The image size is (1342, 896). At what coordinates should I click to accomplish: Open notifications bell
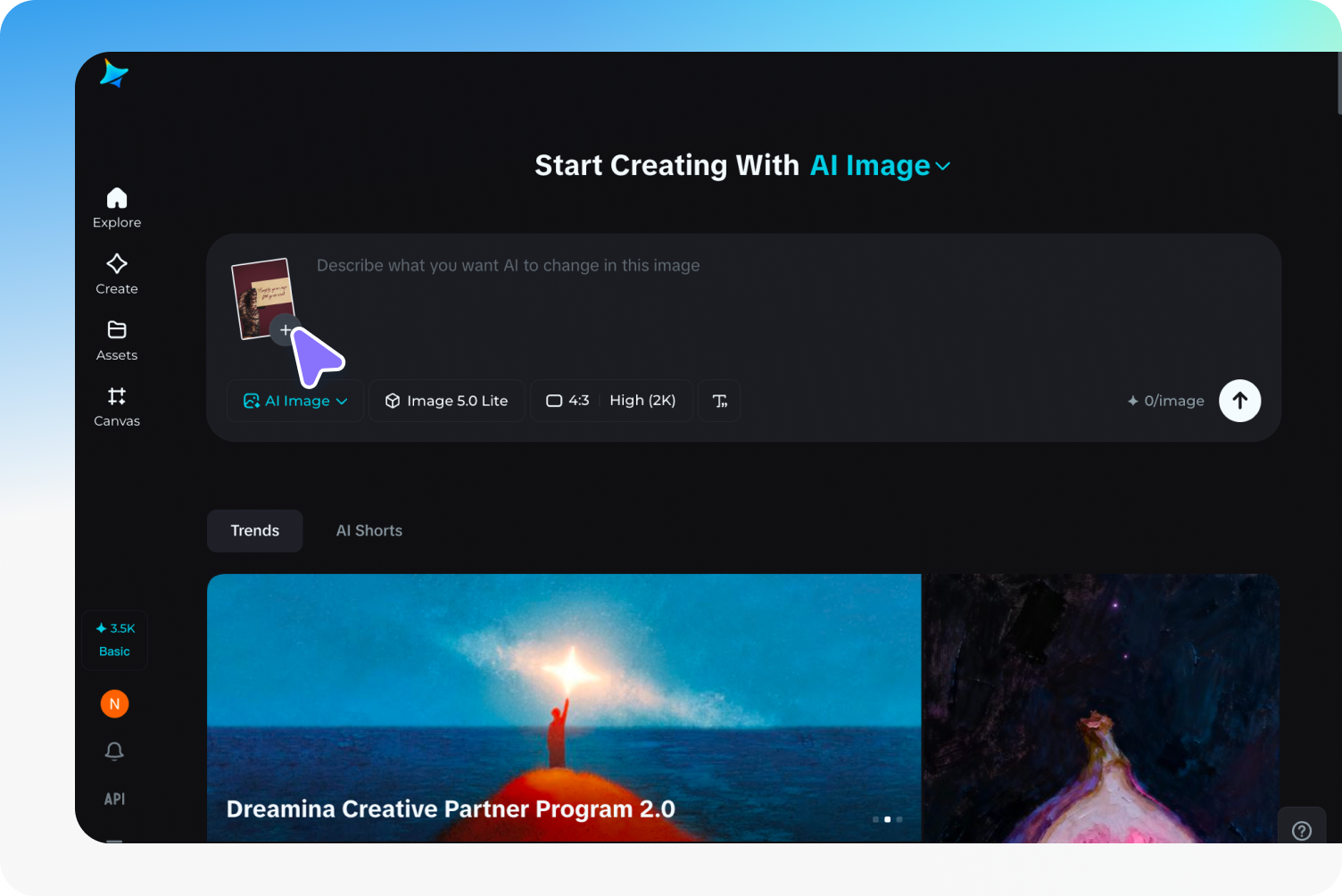(x=114, y=751)
